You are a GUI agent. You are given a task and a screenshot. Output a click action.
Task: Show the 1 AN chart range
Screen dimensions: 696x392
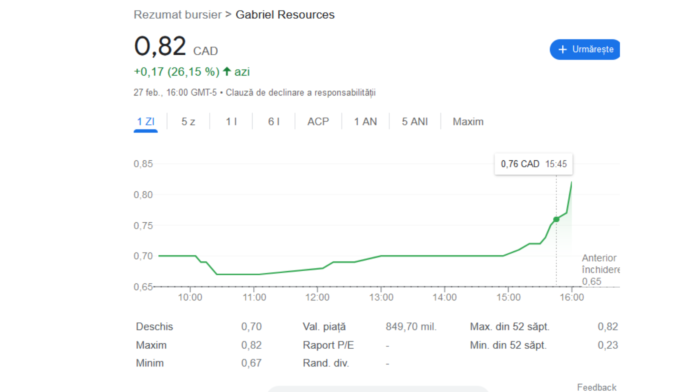click(365, 122)
